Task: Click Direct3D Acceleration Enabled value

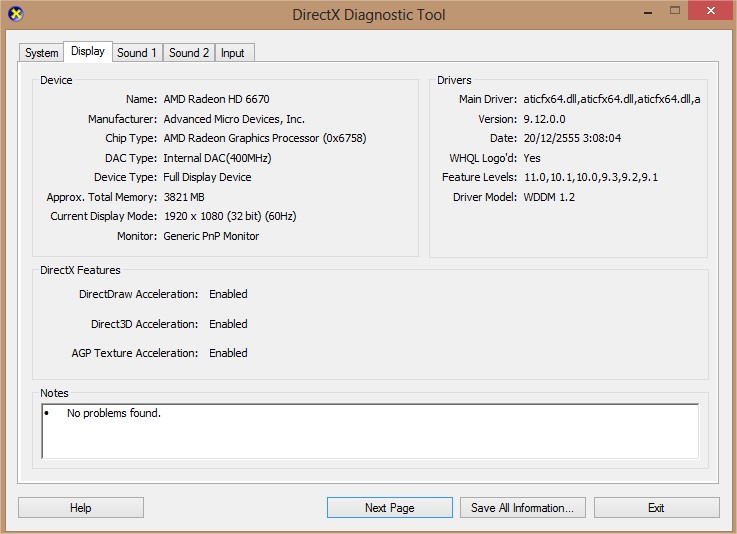Action: [x=228, y=324]
